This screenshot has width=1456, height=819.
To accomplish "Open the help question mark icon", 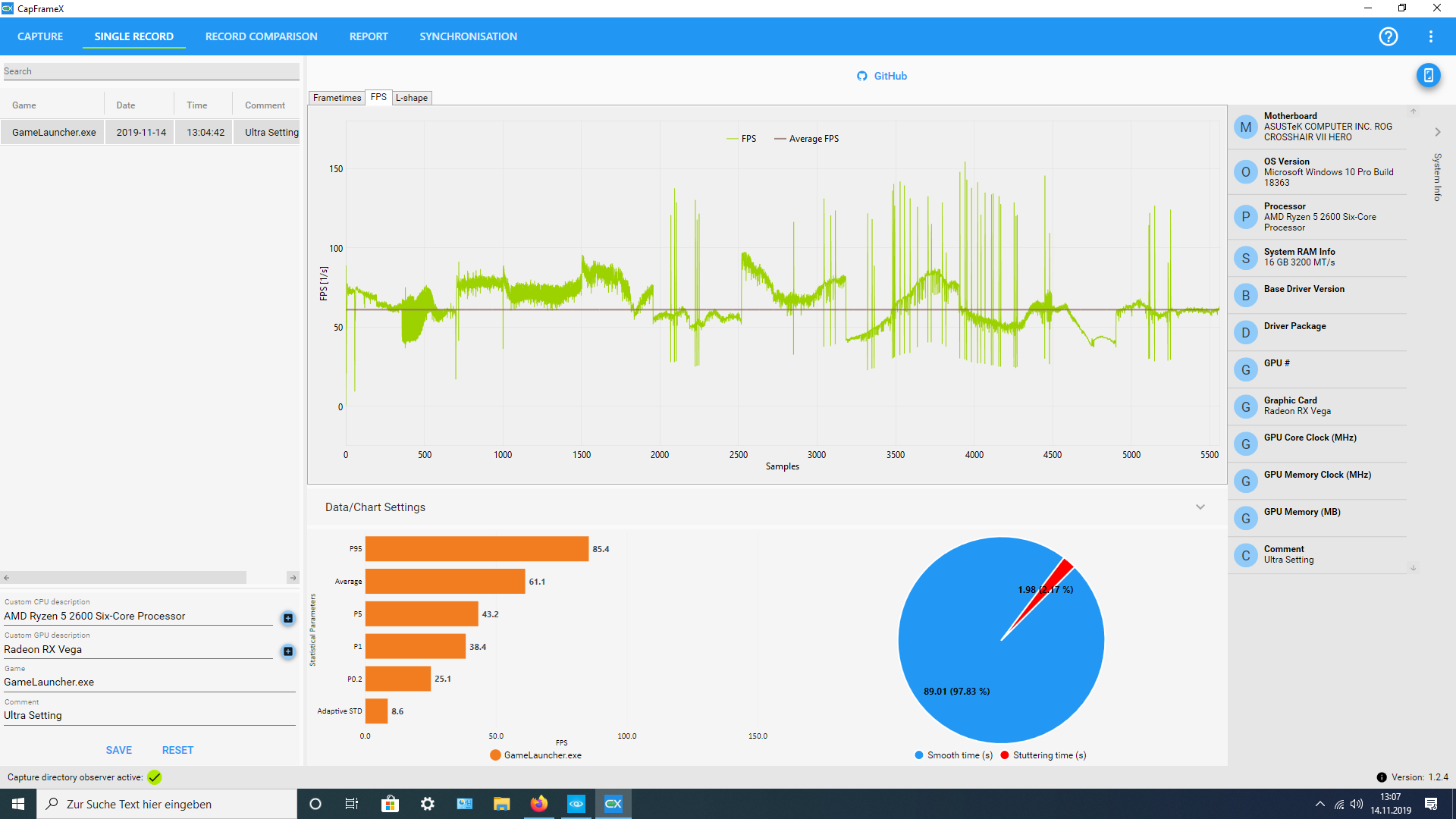I will point(1388,36).
